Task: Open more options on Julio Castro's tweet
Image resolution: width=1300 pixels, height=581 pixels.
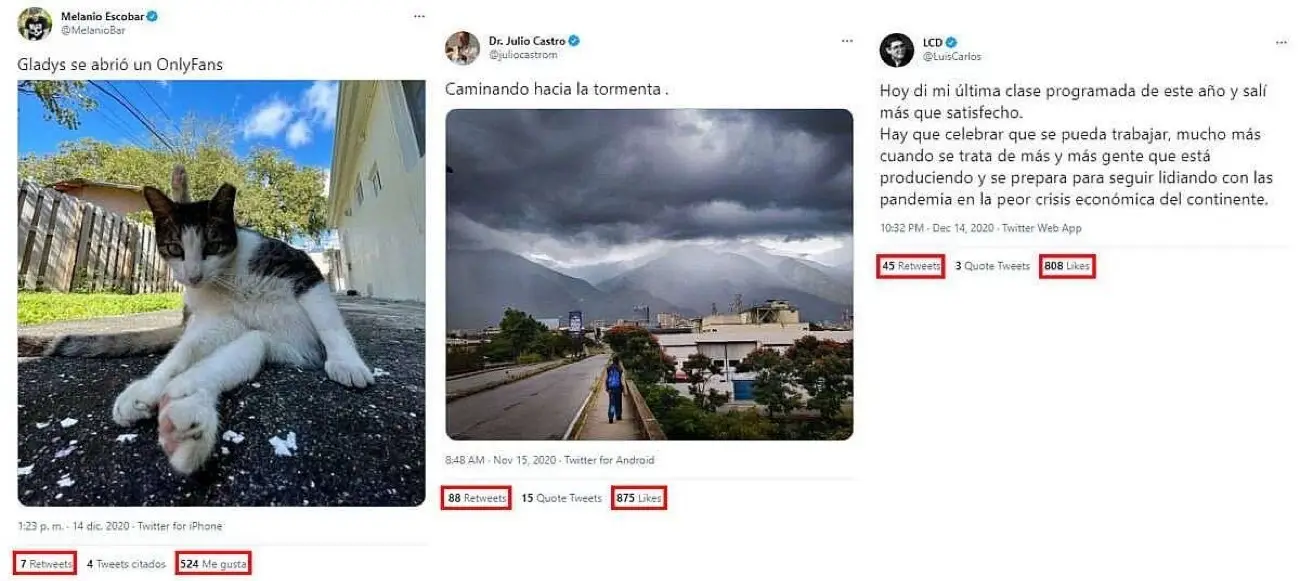Action: (x=847, y=41)
